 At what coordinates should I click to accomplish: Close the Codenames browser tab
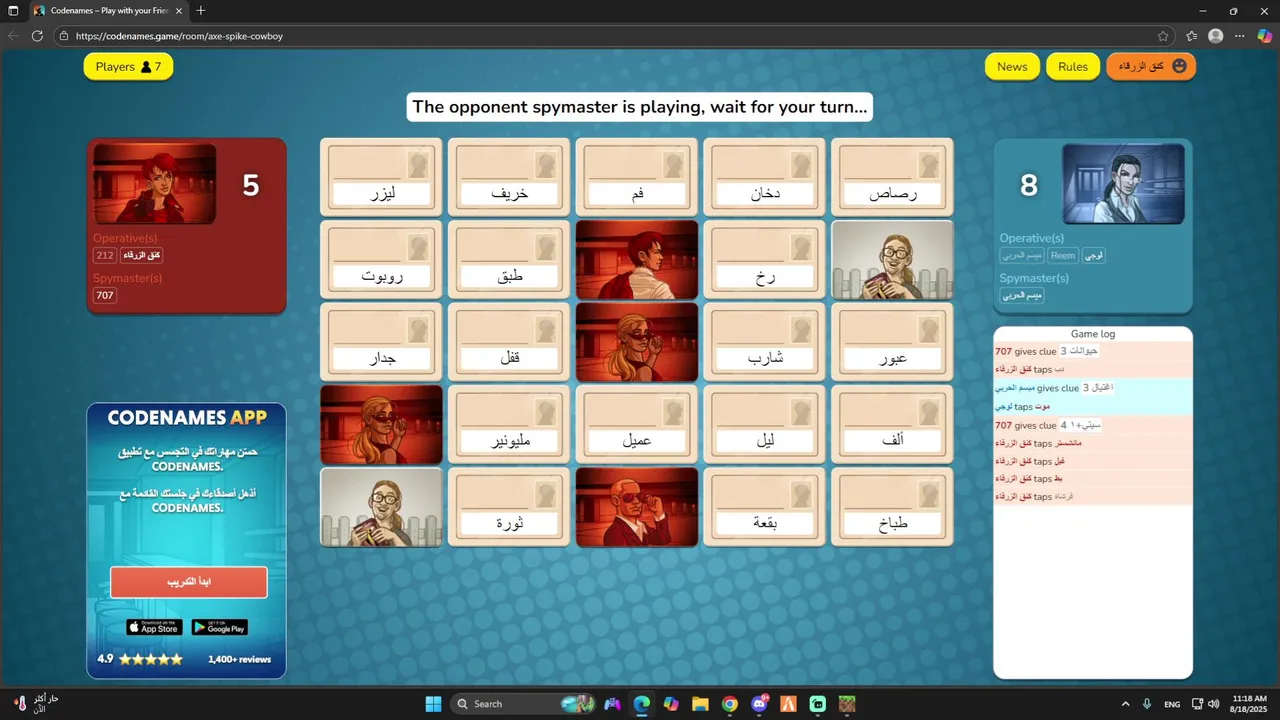[179, 11]
